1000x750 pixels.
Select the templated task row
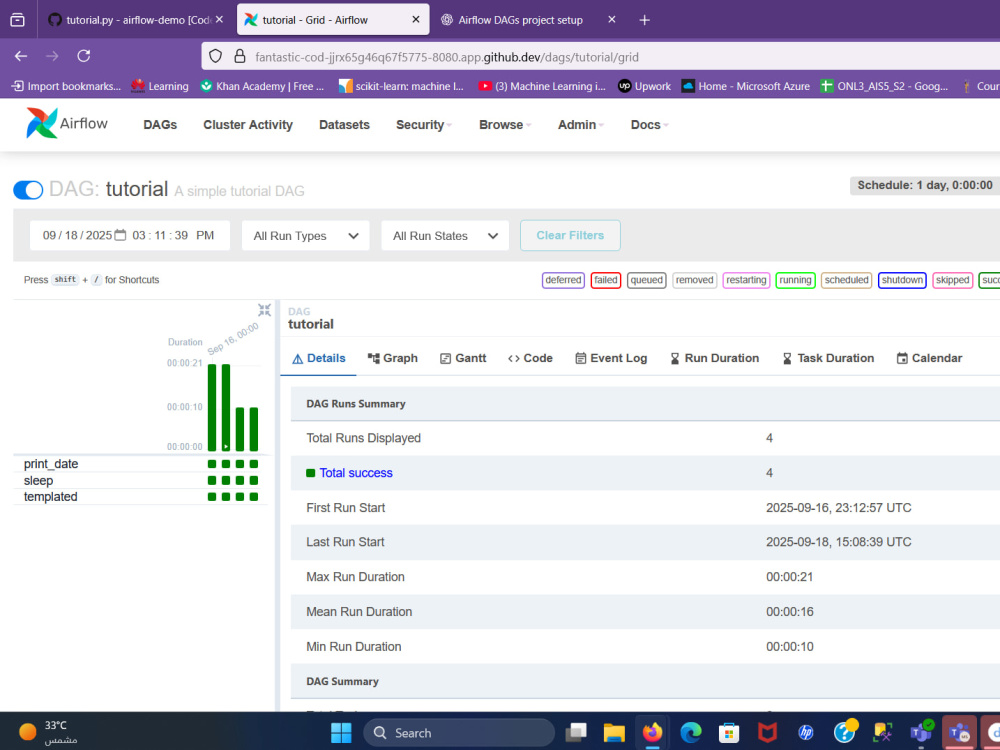[140, 497]
